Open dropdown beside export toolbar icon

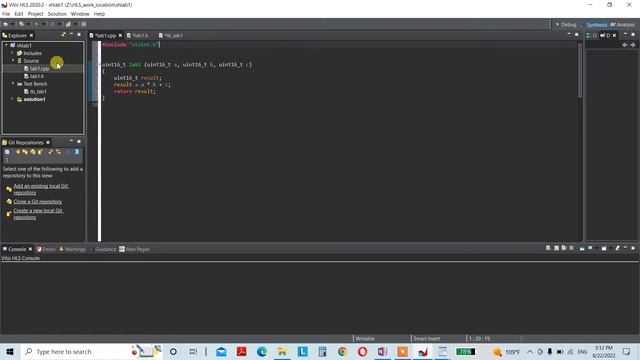59,24
